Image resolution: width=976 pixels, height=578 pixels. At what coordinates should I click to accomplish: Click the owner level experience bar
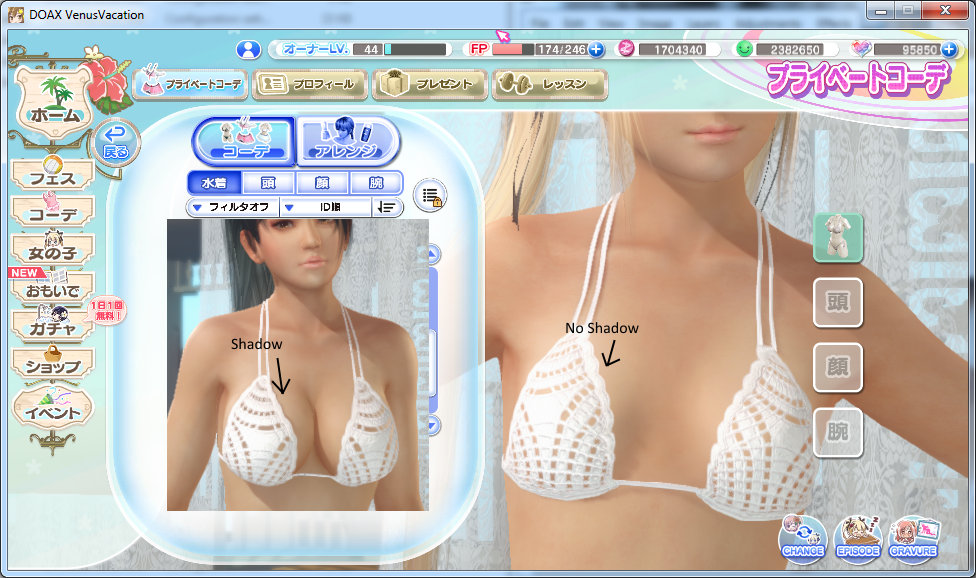[x=415, y=49]
